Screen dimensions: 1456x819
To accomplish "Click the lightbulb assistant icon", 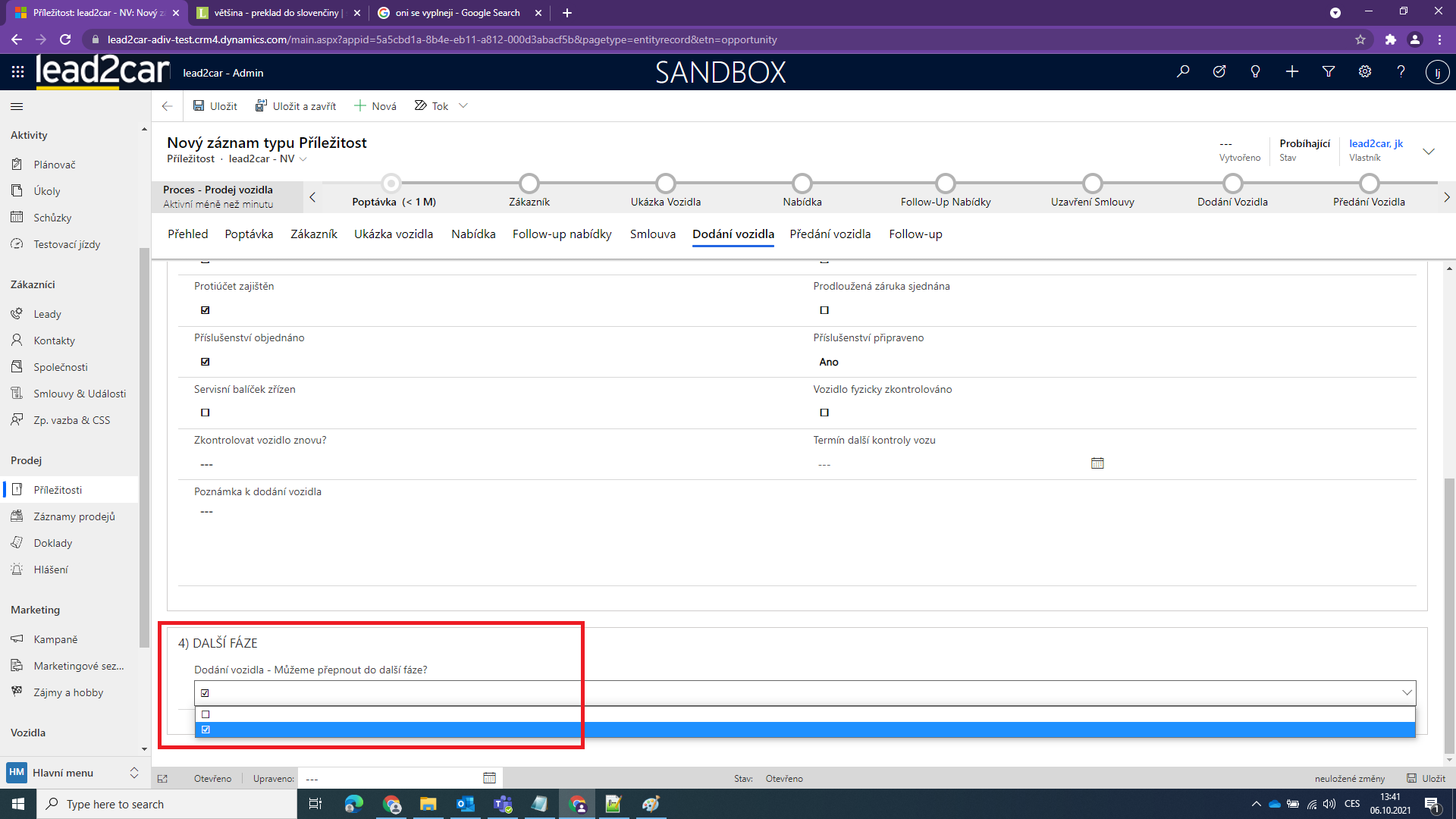I will click(1255, 72).
